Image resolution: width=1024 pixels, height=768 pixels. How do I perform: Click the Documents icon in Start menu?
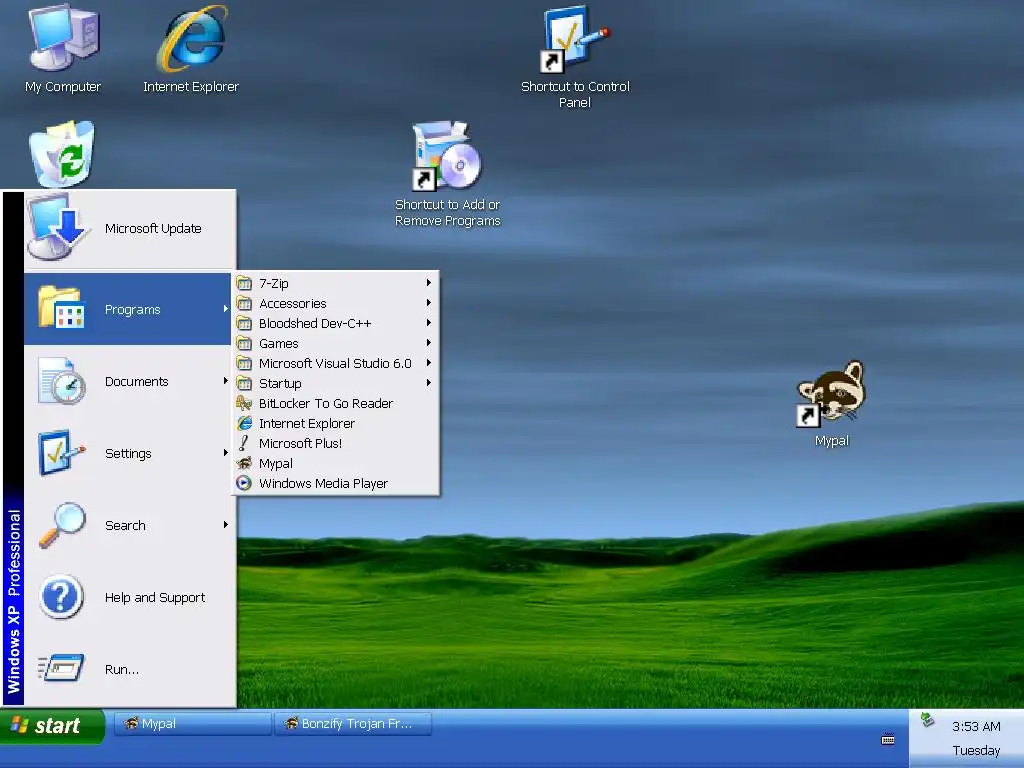coord(61,381)
